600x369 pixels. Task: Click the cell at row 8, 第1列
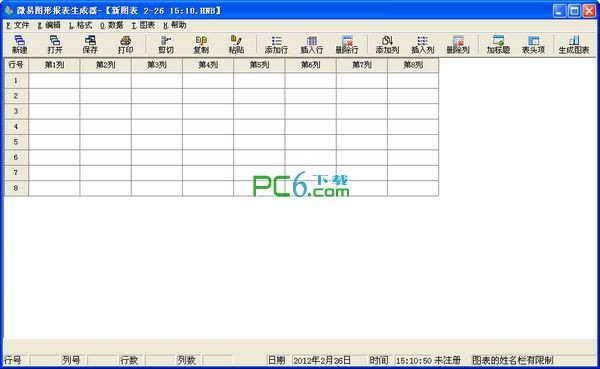[x=54, y=188]
